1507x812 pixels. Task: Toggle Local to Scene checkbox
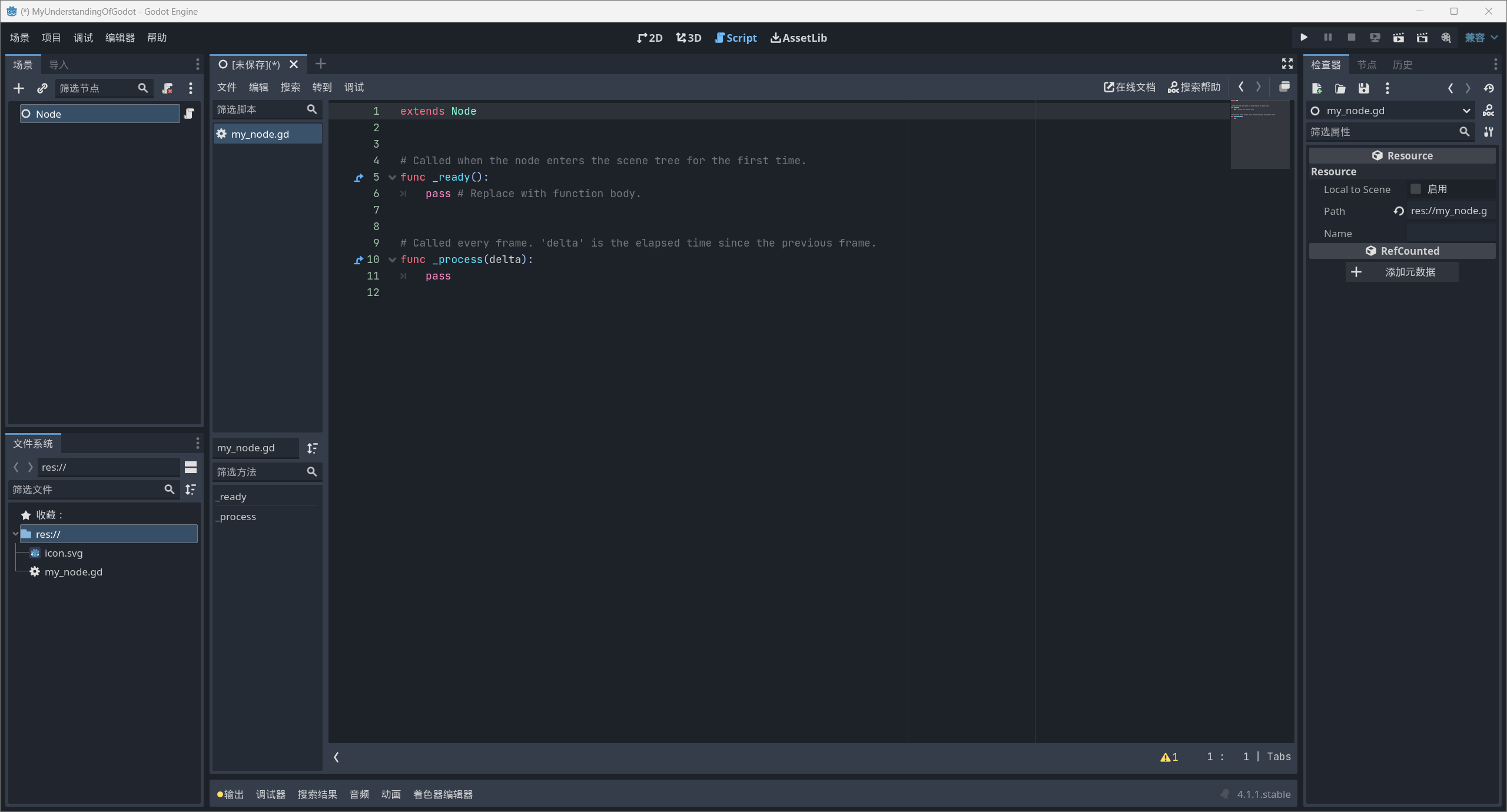(x=1416, y=189)
